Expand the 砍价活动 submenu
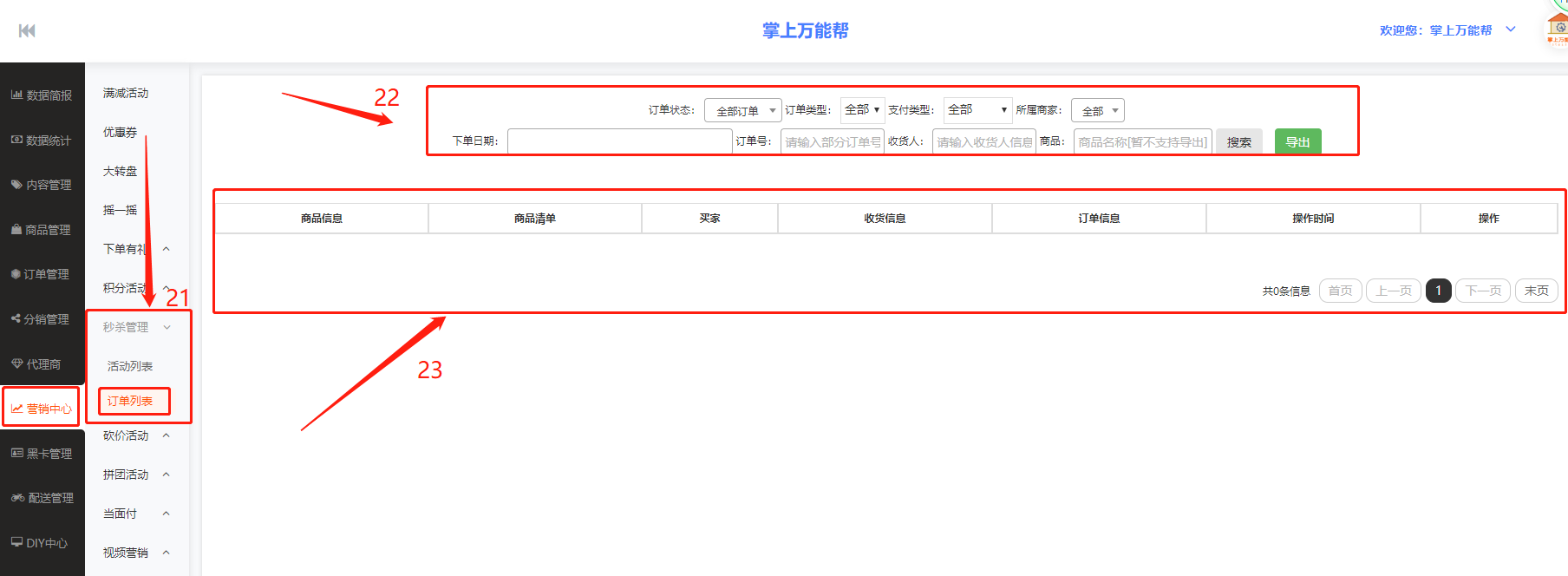This screenshot has width=1568, height=576. click(x=166, y=435)
